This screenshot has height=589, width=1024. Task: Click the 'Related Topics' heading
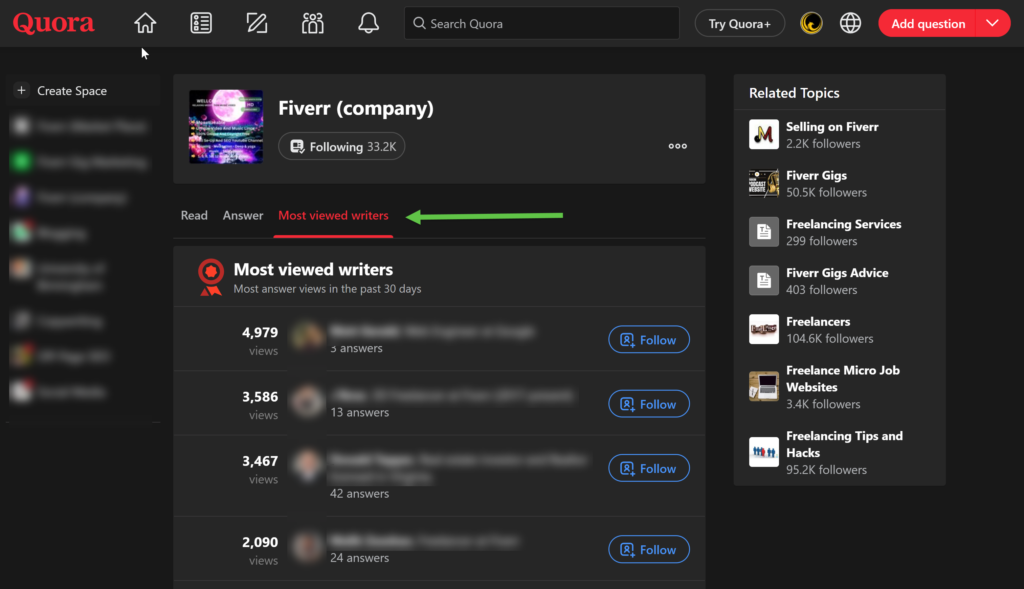794,93
